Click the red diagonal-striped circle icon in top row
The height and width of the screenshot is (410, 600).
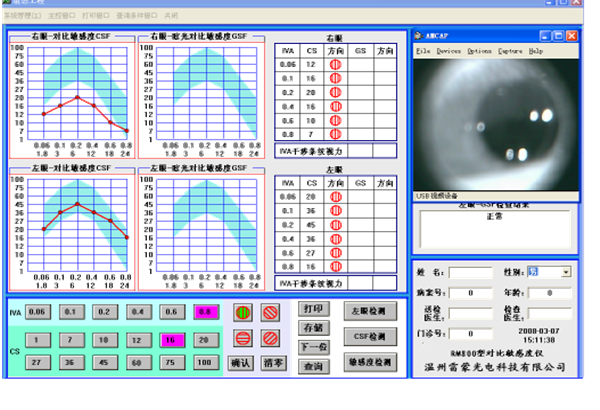point(269,312)
